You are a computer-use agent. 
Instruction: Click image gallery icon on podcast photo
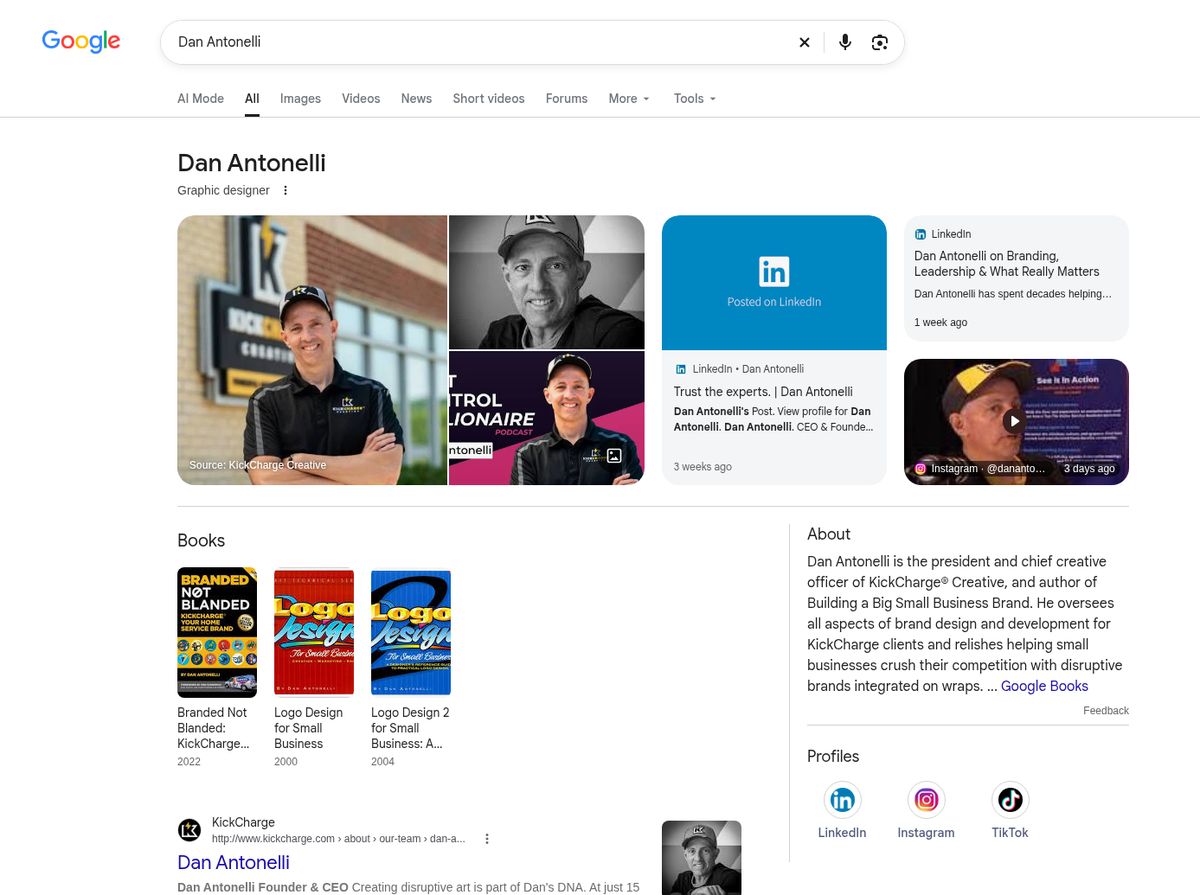[x=615, y=456]
